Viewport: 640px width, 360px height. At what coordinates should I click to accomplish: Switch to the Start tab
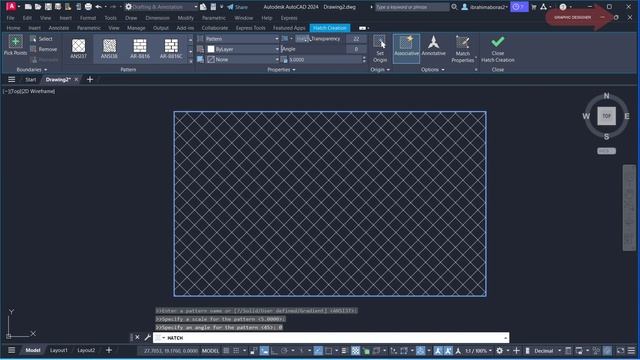coord(31,80)
